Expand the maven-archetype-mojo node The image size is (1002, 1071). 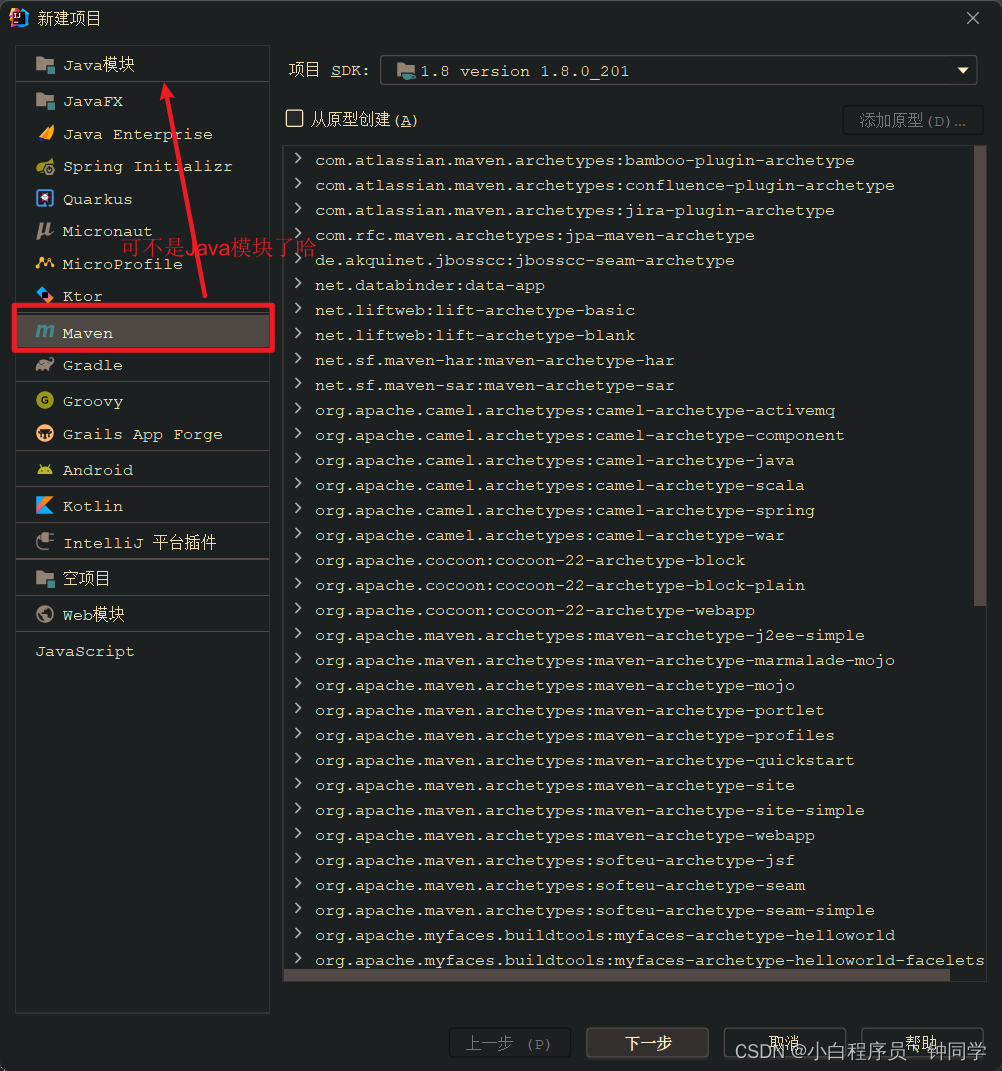298,683
